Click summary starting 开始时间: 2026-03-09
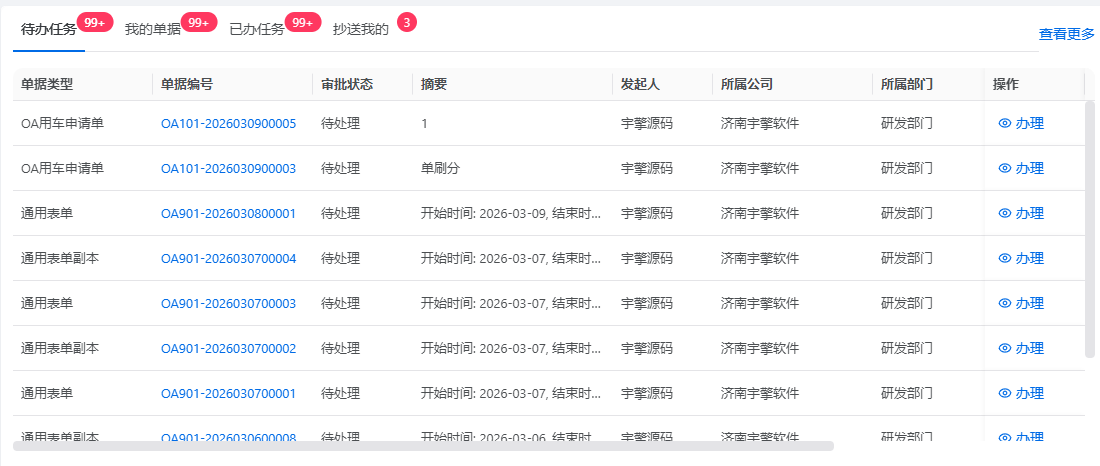This screenshot has width=1100, height=466. click(x=511, y=213)
